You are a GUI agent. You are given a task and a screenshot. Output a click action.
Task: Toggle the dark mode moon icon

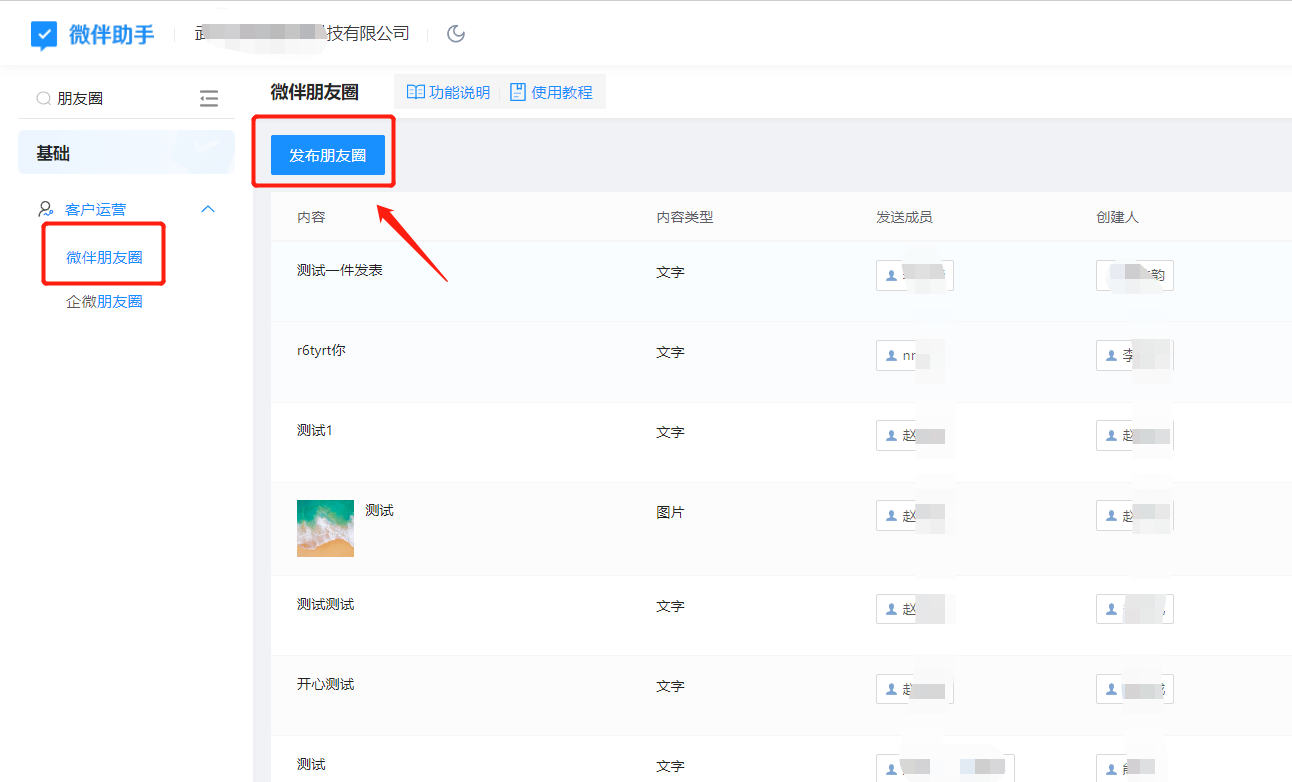(456, 34)
